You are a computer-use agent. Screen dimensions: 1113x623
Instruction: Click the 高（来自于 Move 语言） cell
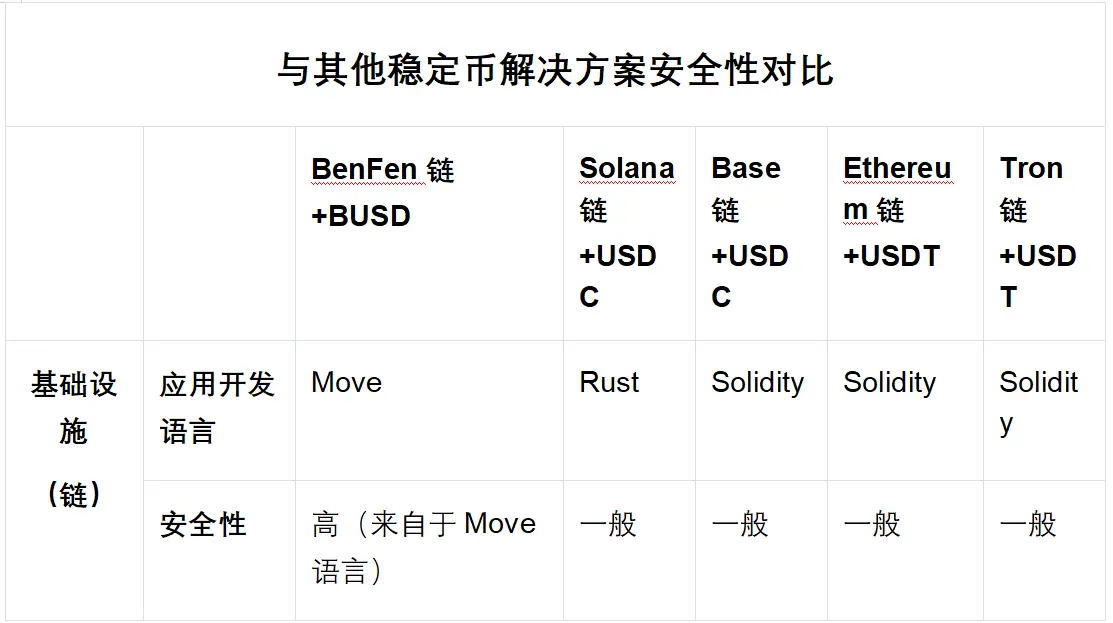click(x=423, y=547)
